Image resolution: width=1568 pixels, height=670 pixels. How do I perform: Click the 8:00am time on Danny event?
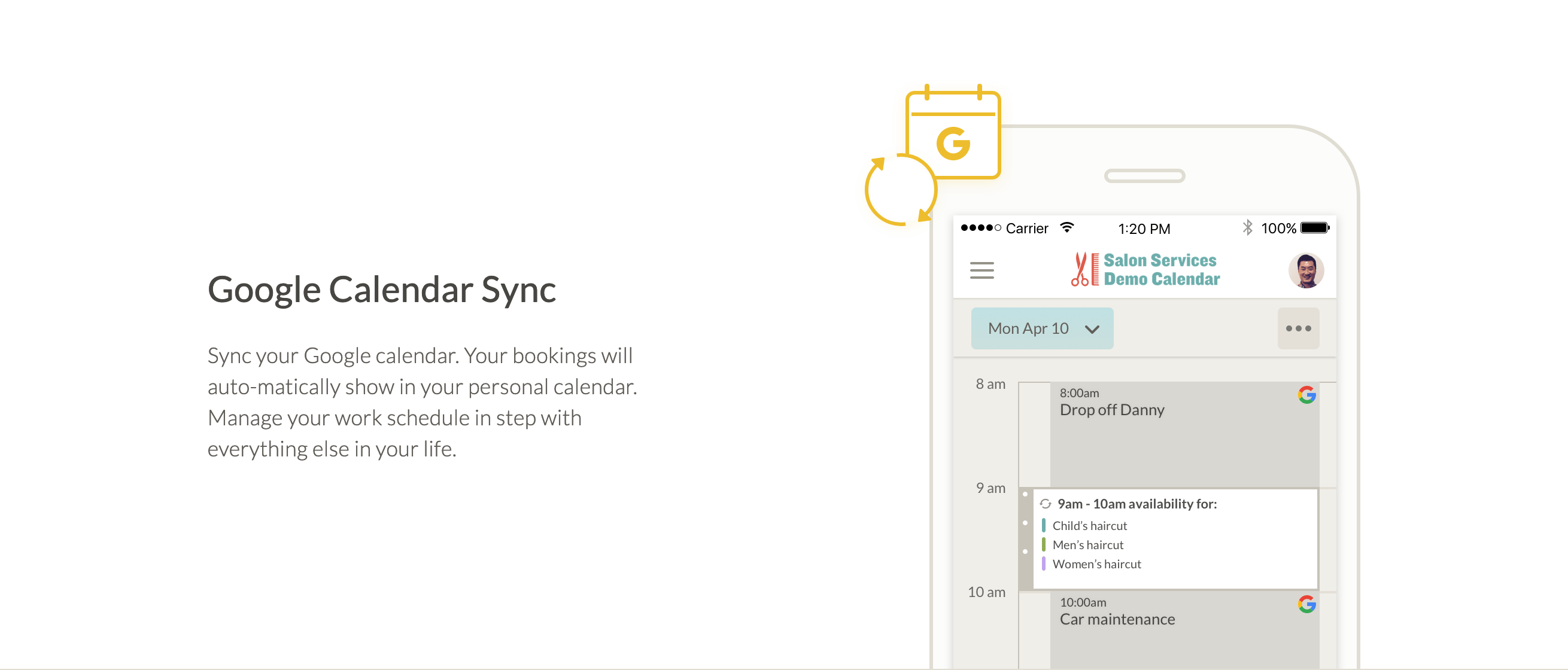point(1079,393)
